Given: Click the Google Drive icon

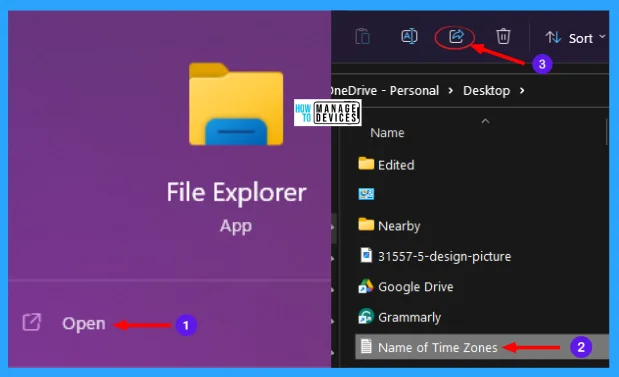Looking at the screenshot, I should 366,286.
